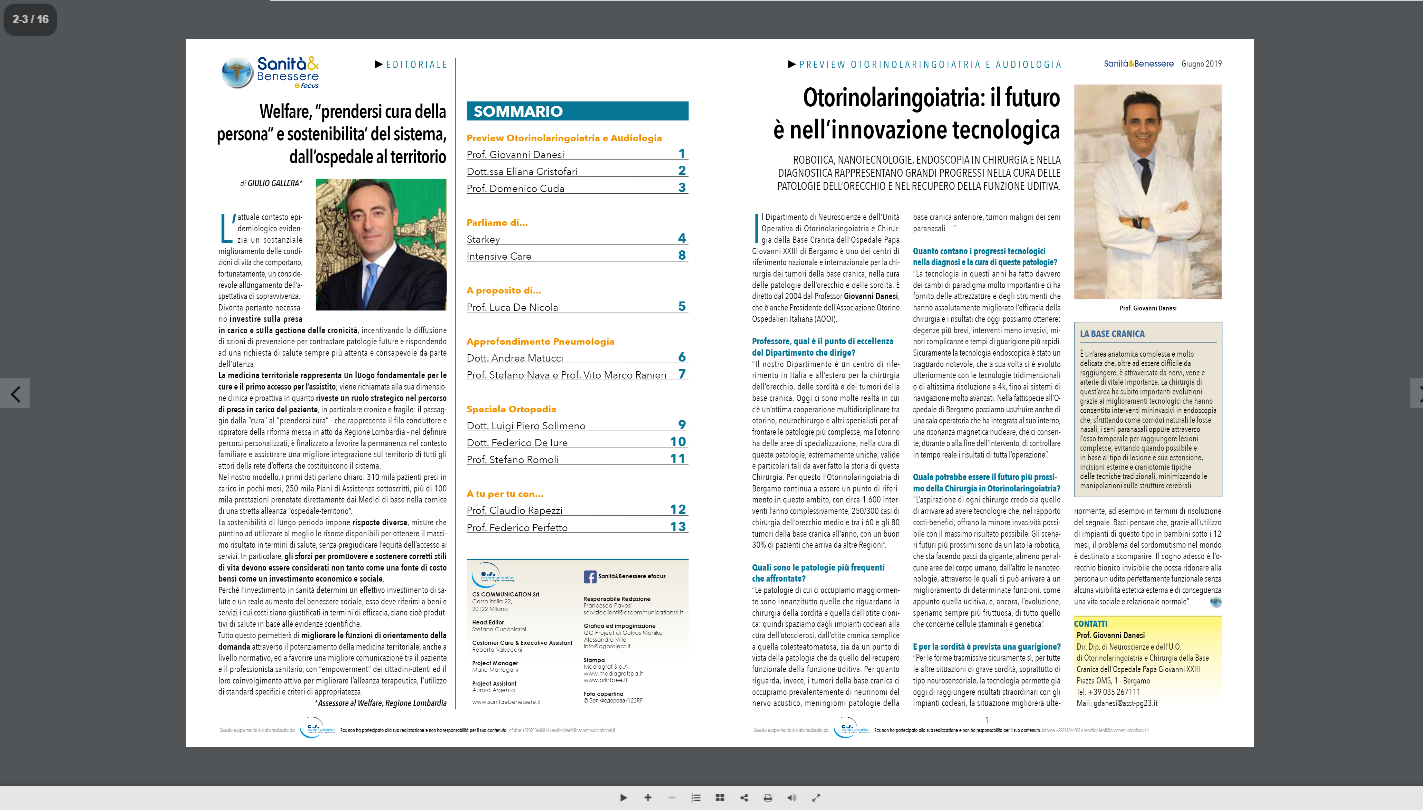The width and height of the screenshot is (1423, 810).
Task: Start autoplay with the play button
Action: tap(623, 797)
